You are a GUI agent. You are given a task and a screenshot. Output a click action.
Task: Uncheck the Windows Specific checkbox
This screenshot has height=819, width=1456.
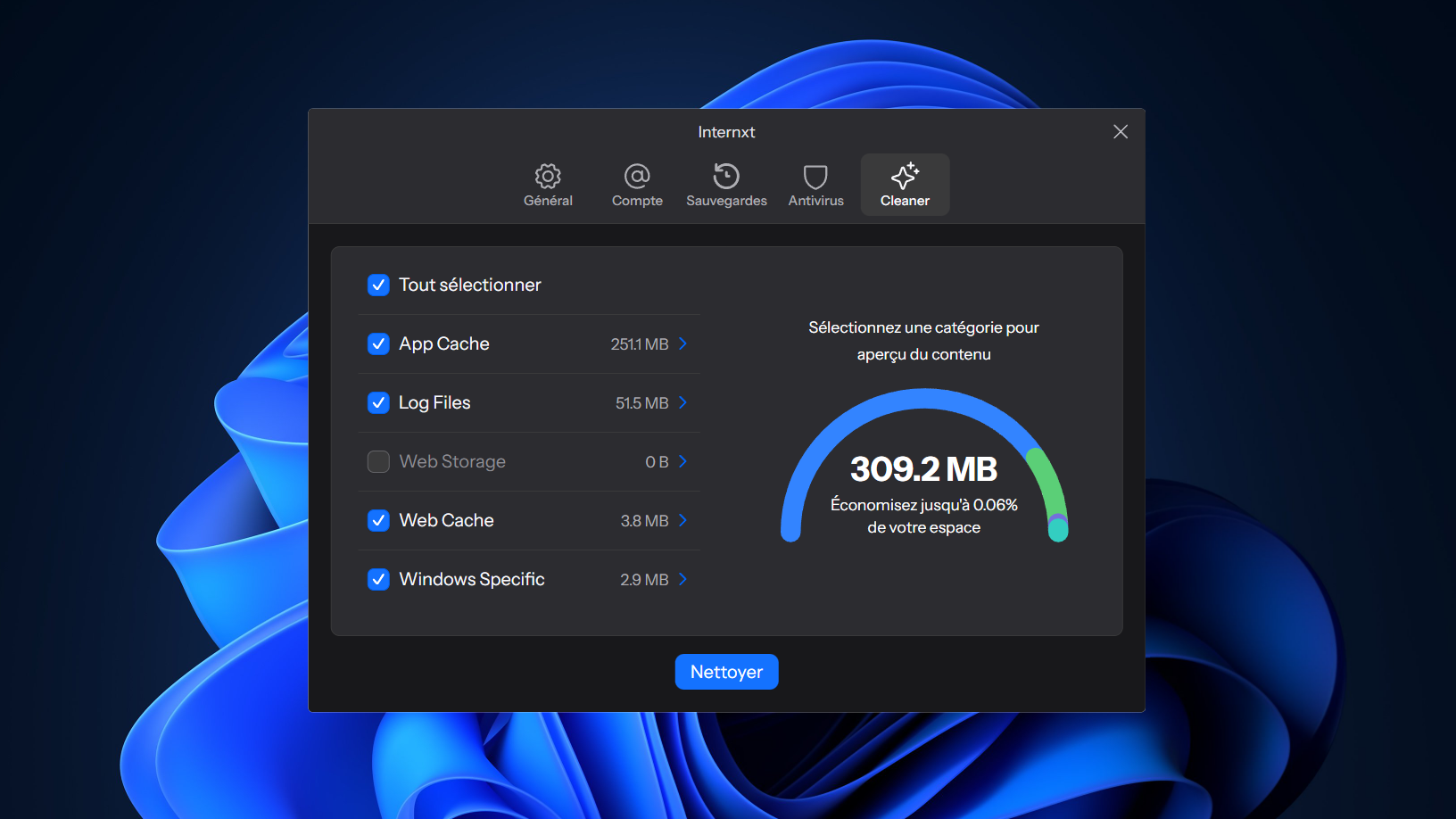[378, 579]
